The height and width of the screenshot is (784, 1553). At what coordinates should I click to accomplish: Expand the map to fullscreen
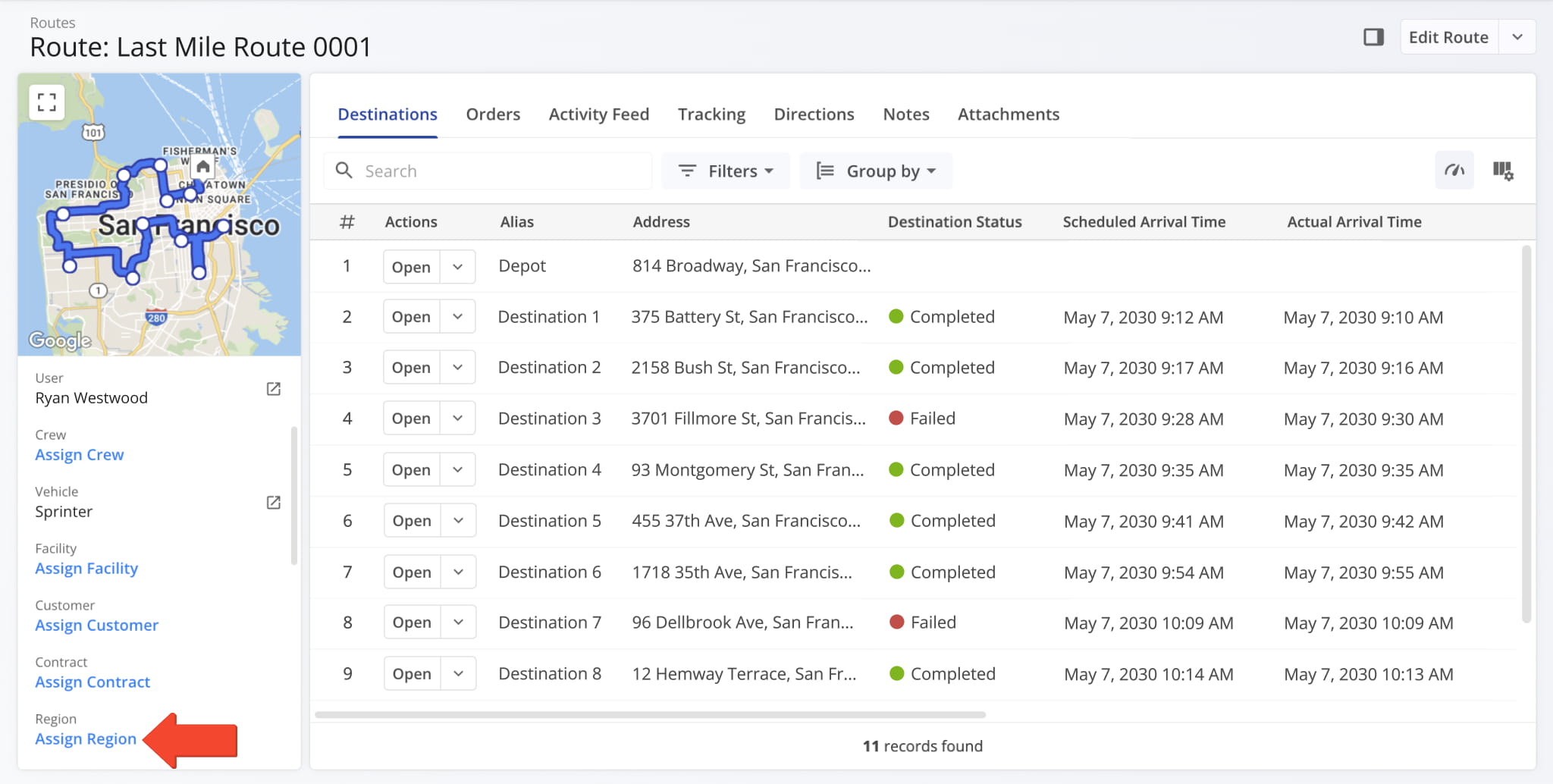[46, 102]
